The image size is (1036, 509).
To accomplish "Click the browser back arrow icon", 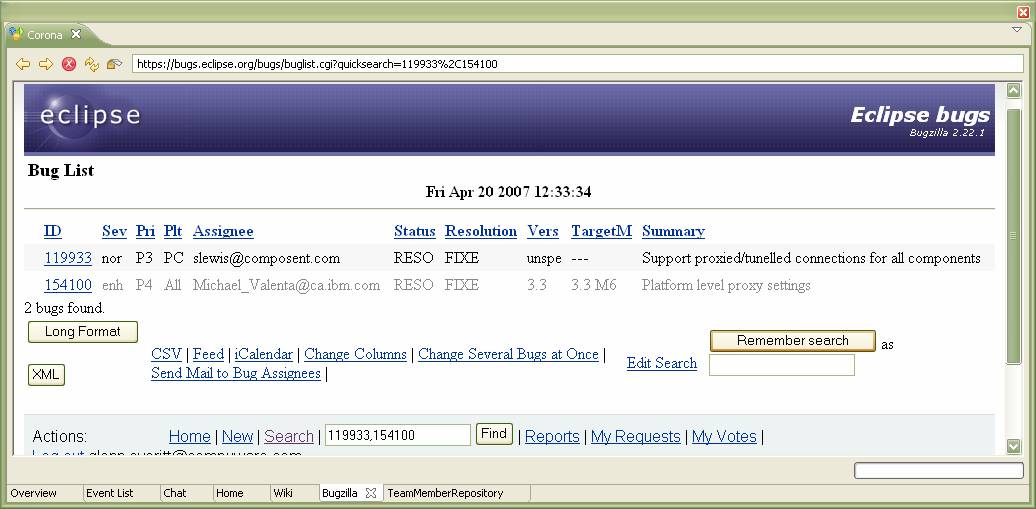I will (23, 64).
